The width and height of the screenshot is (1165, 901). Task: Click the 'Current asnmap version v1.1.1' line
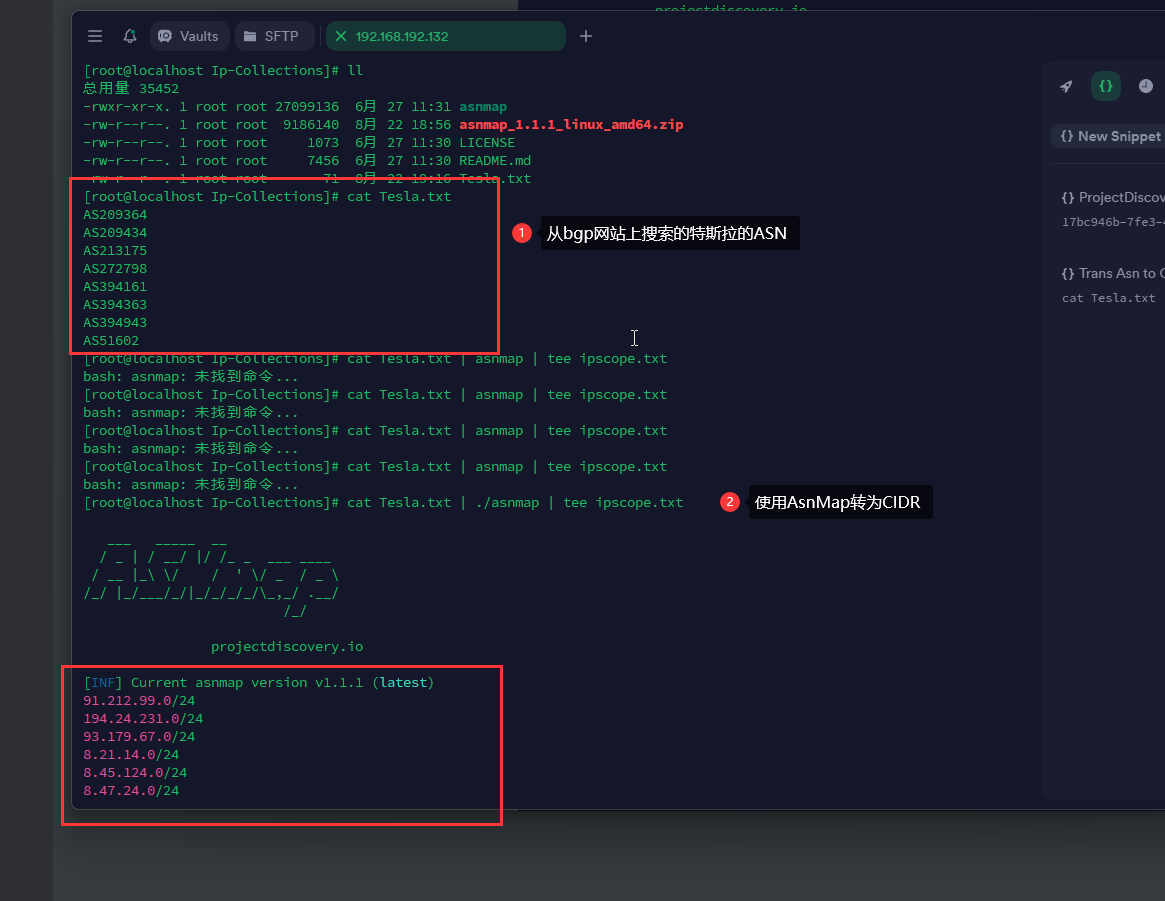point(259,682)
